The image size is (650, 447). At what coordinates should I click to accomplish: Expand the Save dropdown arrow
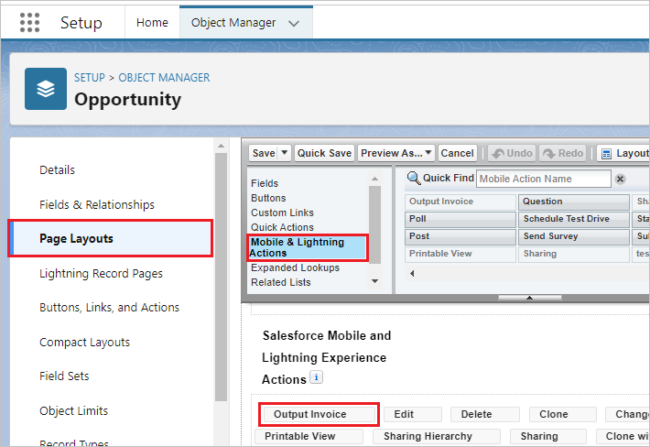point(284,153)
